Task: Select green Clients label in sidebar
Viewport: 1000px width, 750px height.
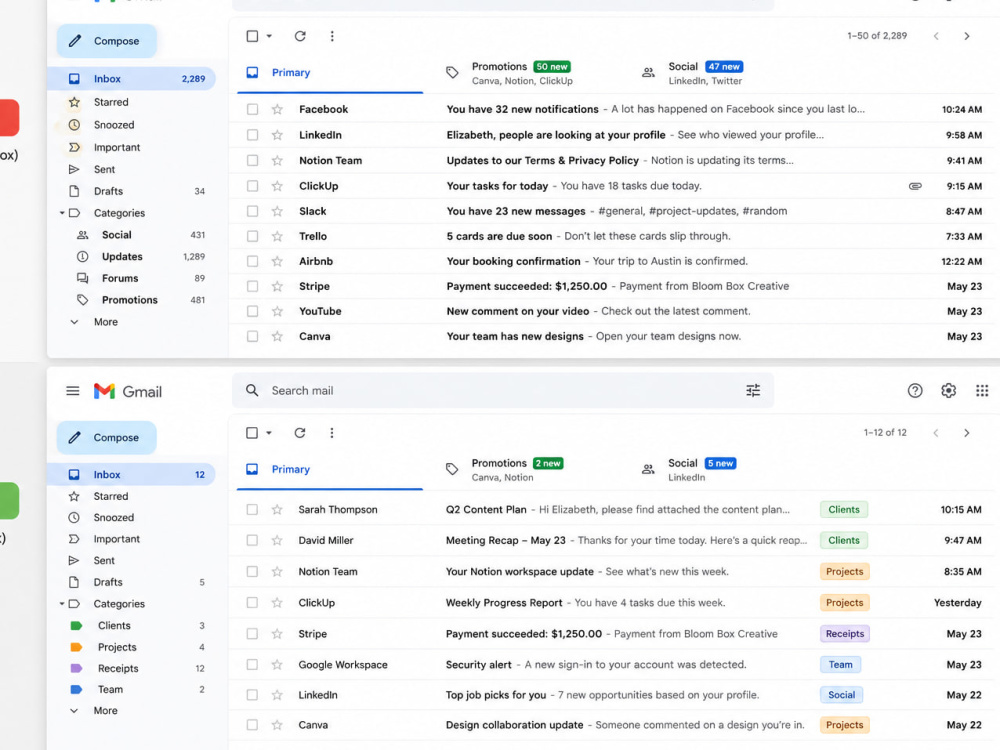Action: (x=136, y=626)
